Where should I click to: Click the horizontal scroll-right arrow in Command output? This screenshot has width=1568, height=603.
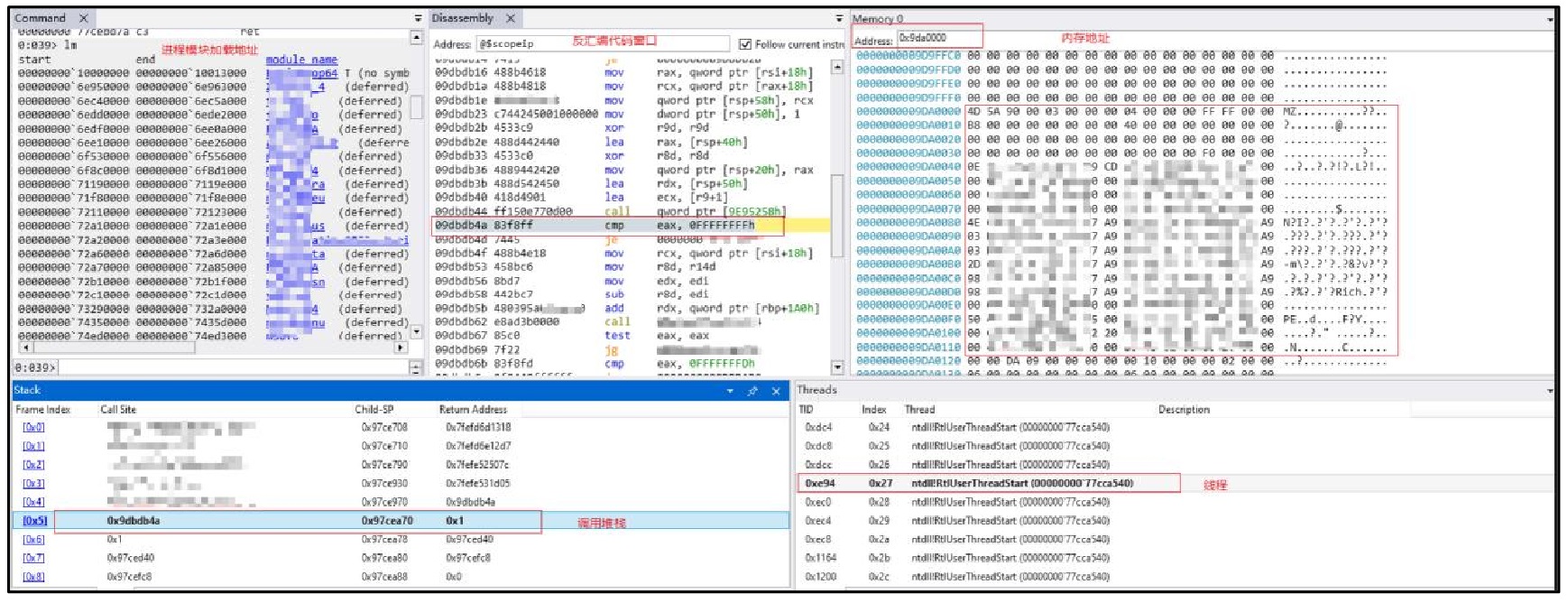pyautogui.click(x=400, y=347)
